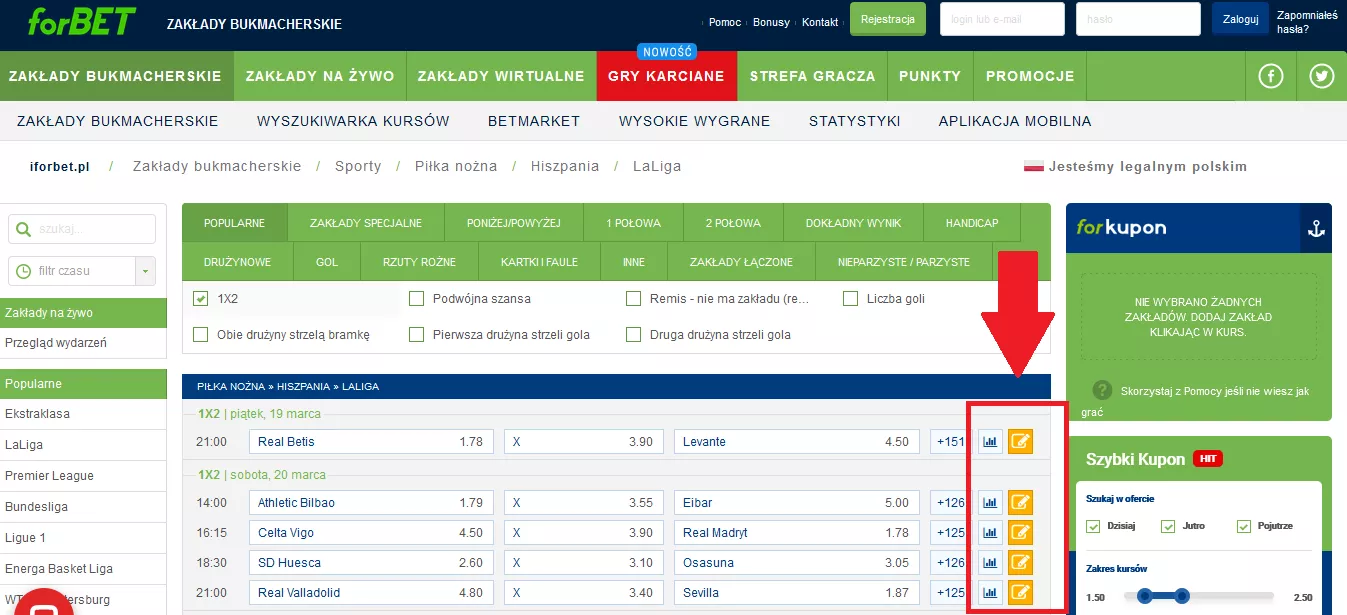The image size is (1347, 615).
Task: Open the forBET Twitter page icon
Action: tap(1322, 76)
